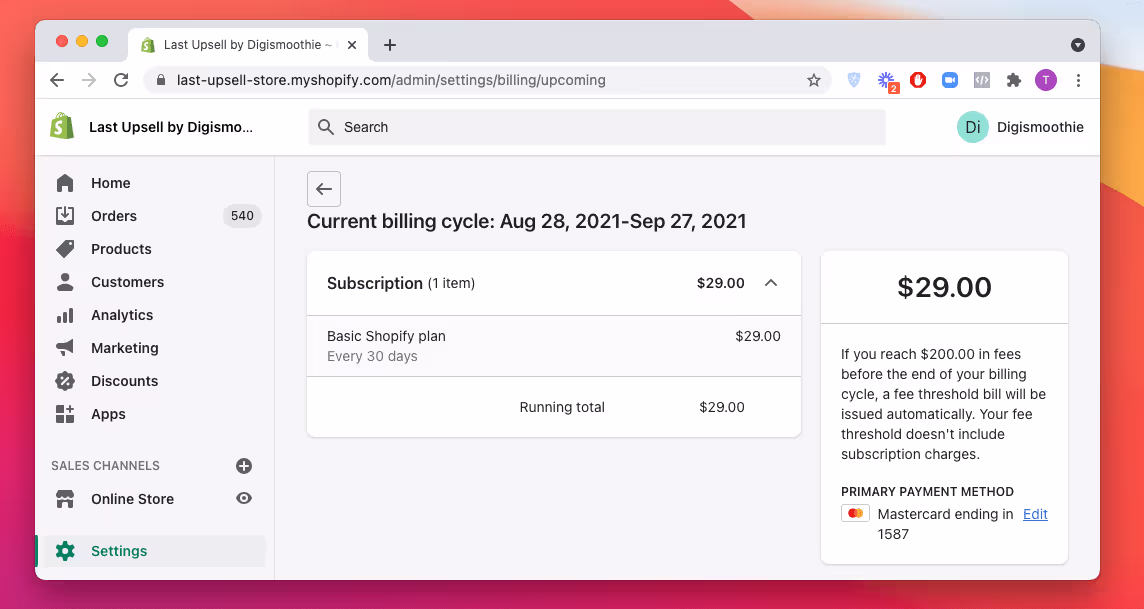Image resolution: width=1144 pixels, height=609 pixels.
Task: Click the store name Last Upsell by Digismo...
Action: [171, 127]
